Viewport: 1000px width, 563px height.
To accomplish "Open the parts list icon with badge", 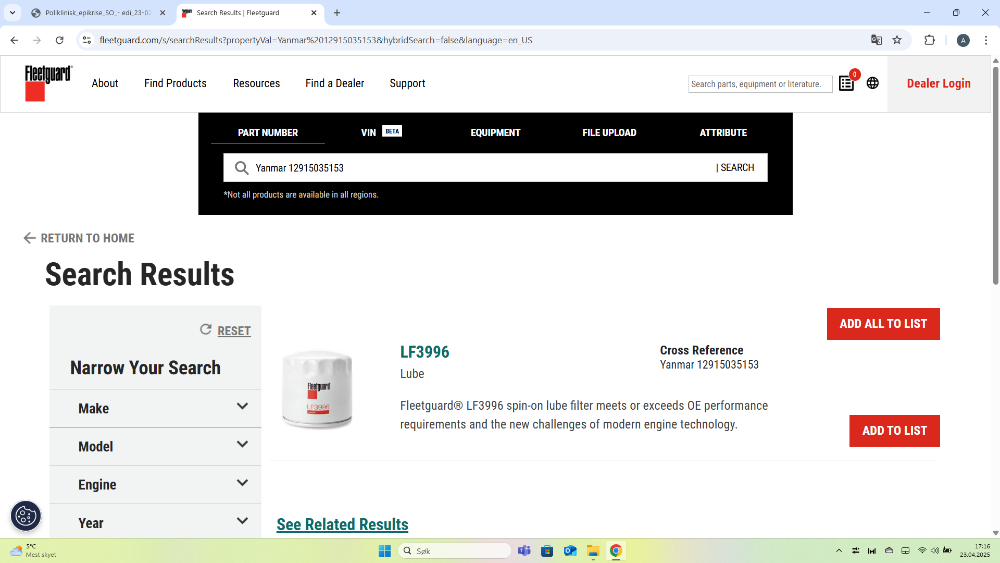I will (847, 83).
